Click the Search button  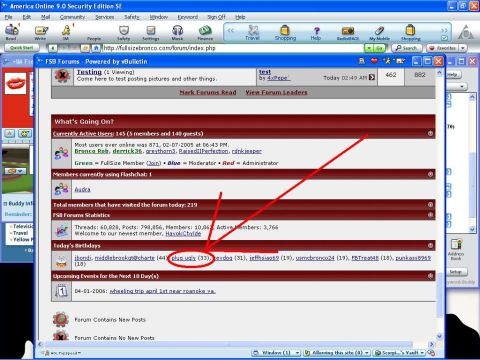pyautogui.click(x=407, y=48)
